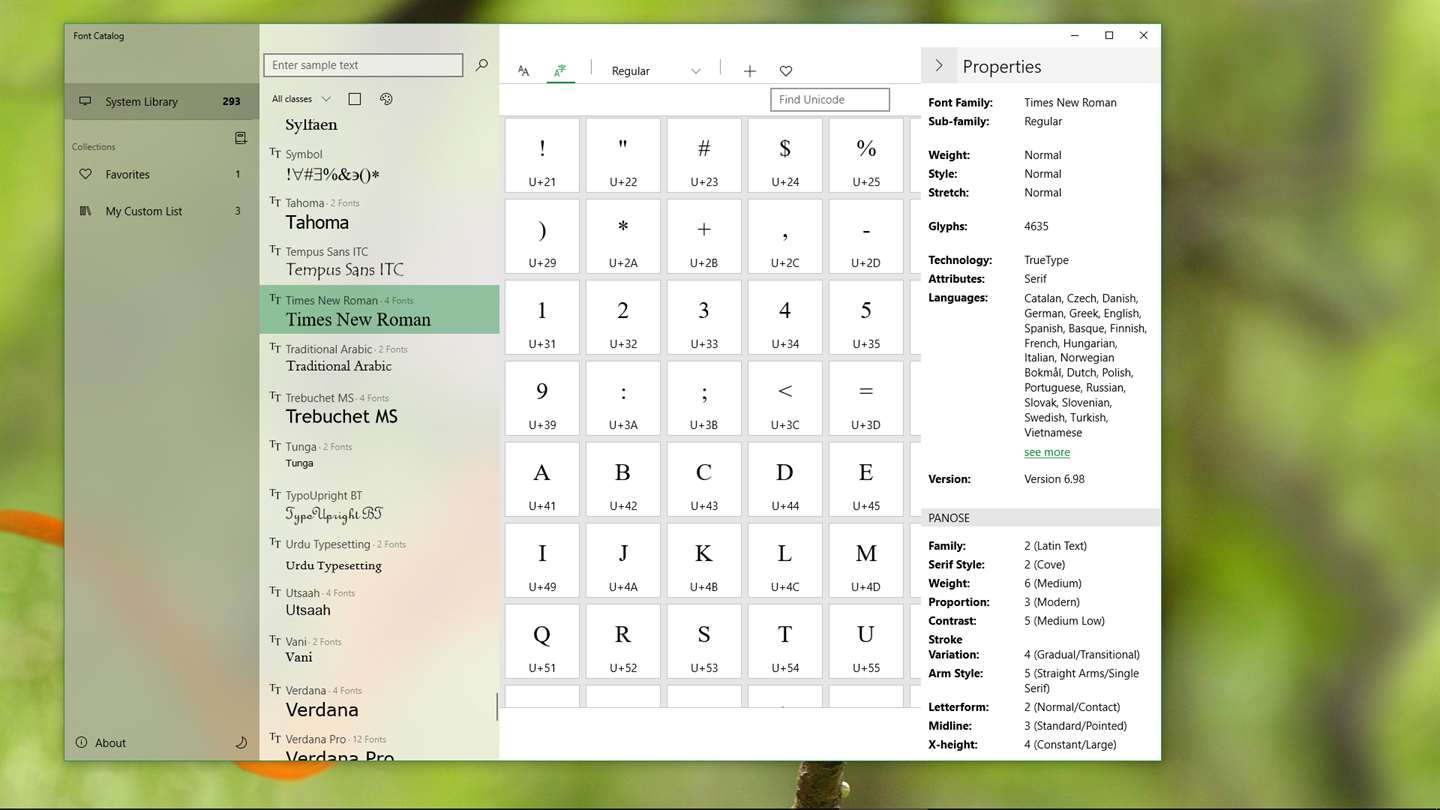Click the Enter sample text field

click(363, 65)
